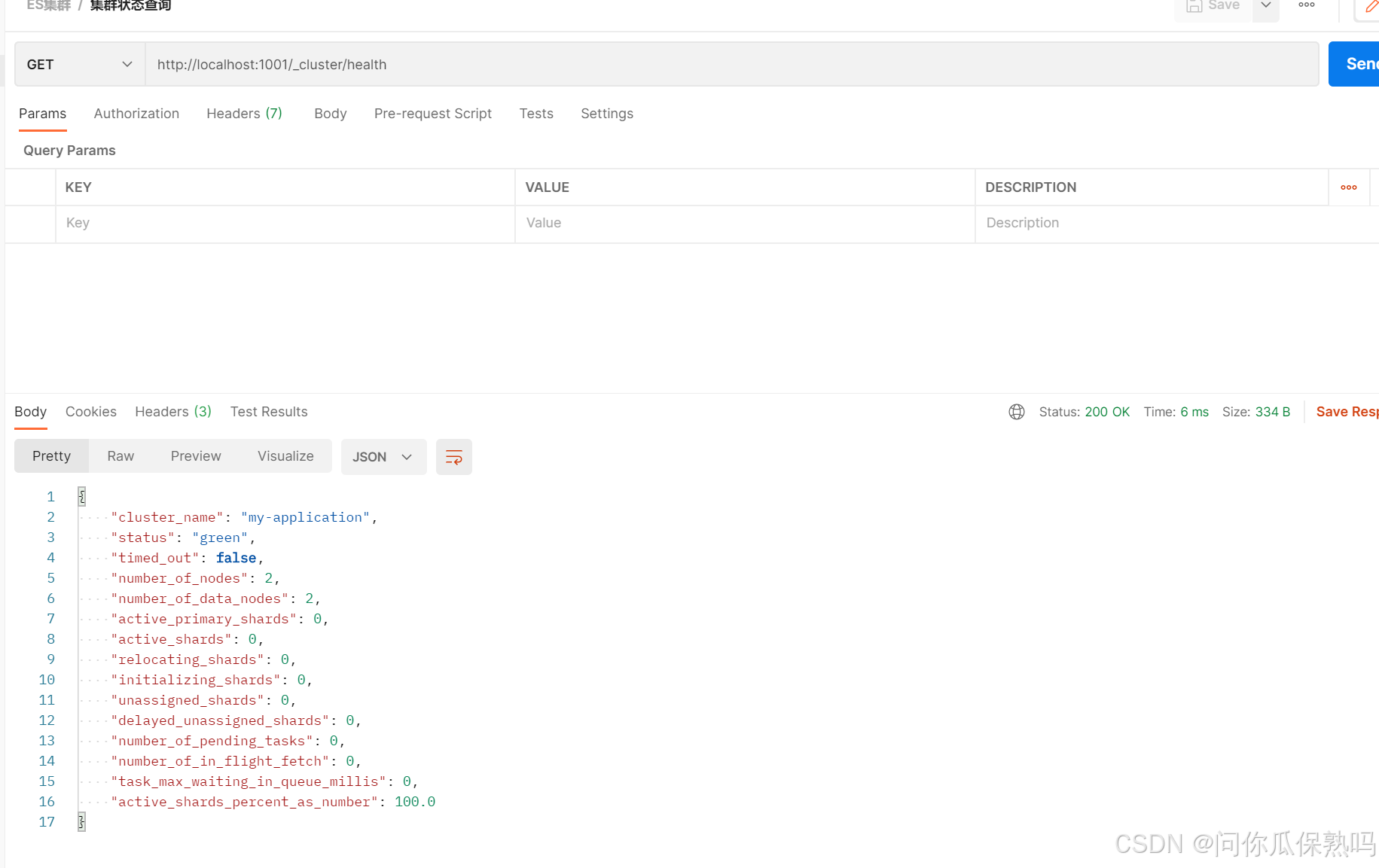The height and width of the screenshot is (868, 1379).
Task: Select the response Body tab
Action: pos(30,412)
